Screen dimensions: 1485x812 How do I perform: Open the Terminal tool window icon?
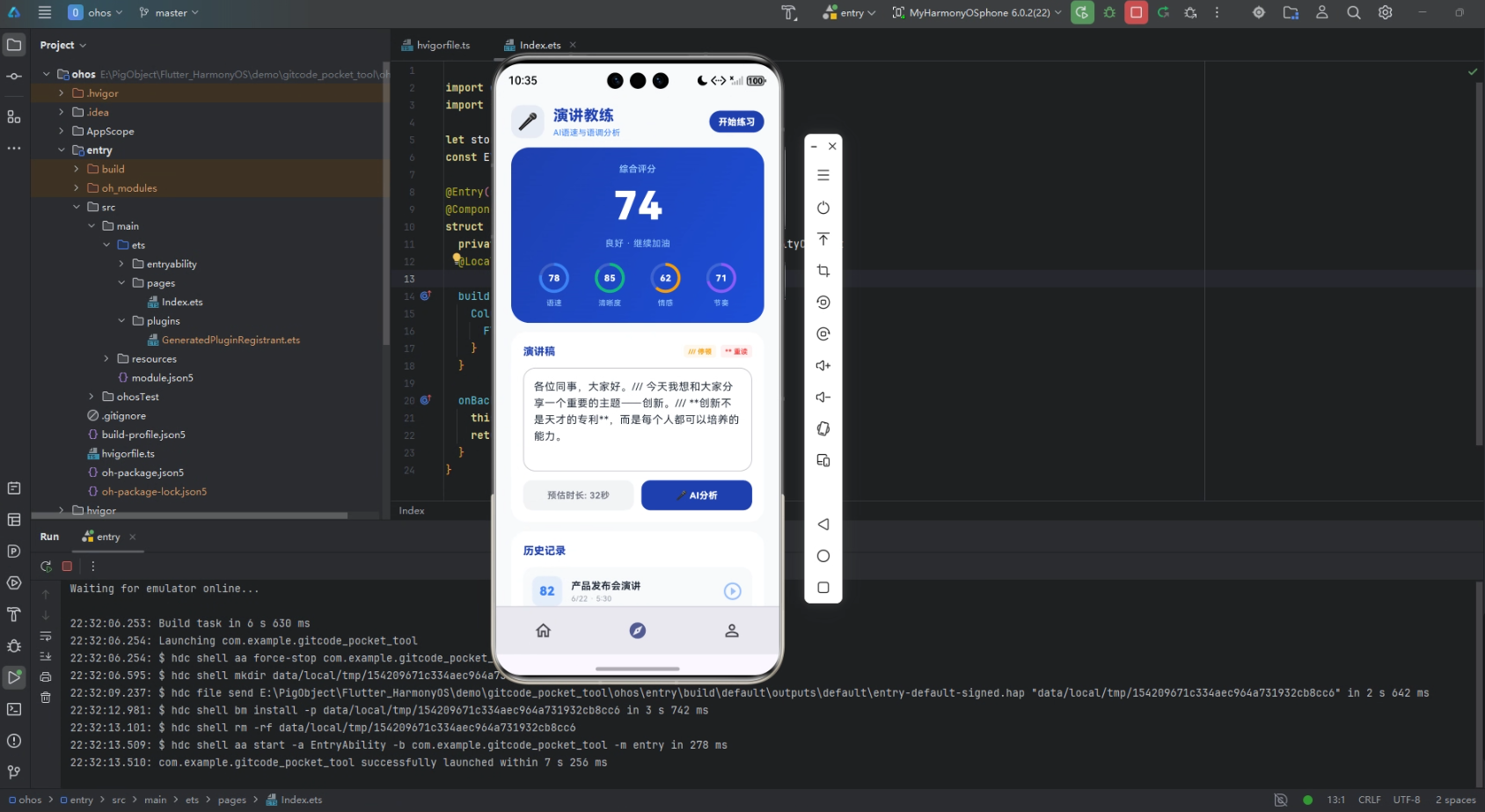point(14,709)
